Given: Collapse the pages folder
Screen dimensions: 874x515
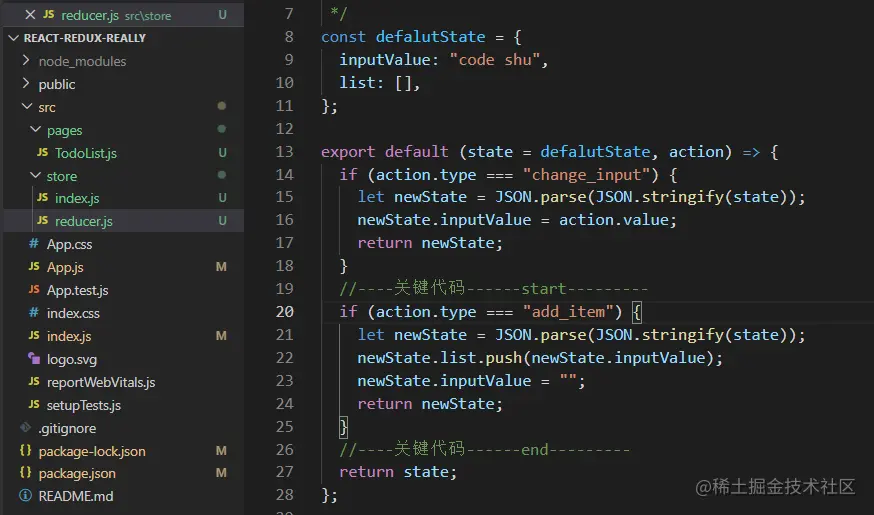Looking at the screenshot, I should [x=35, y=129].
